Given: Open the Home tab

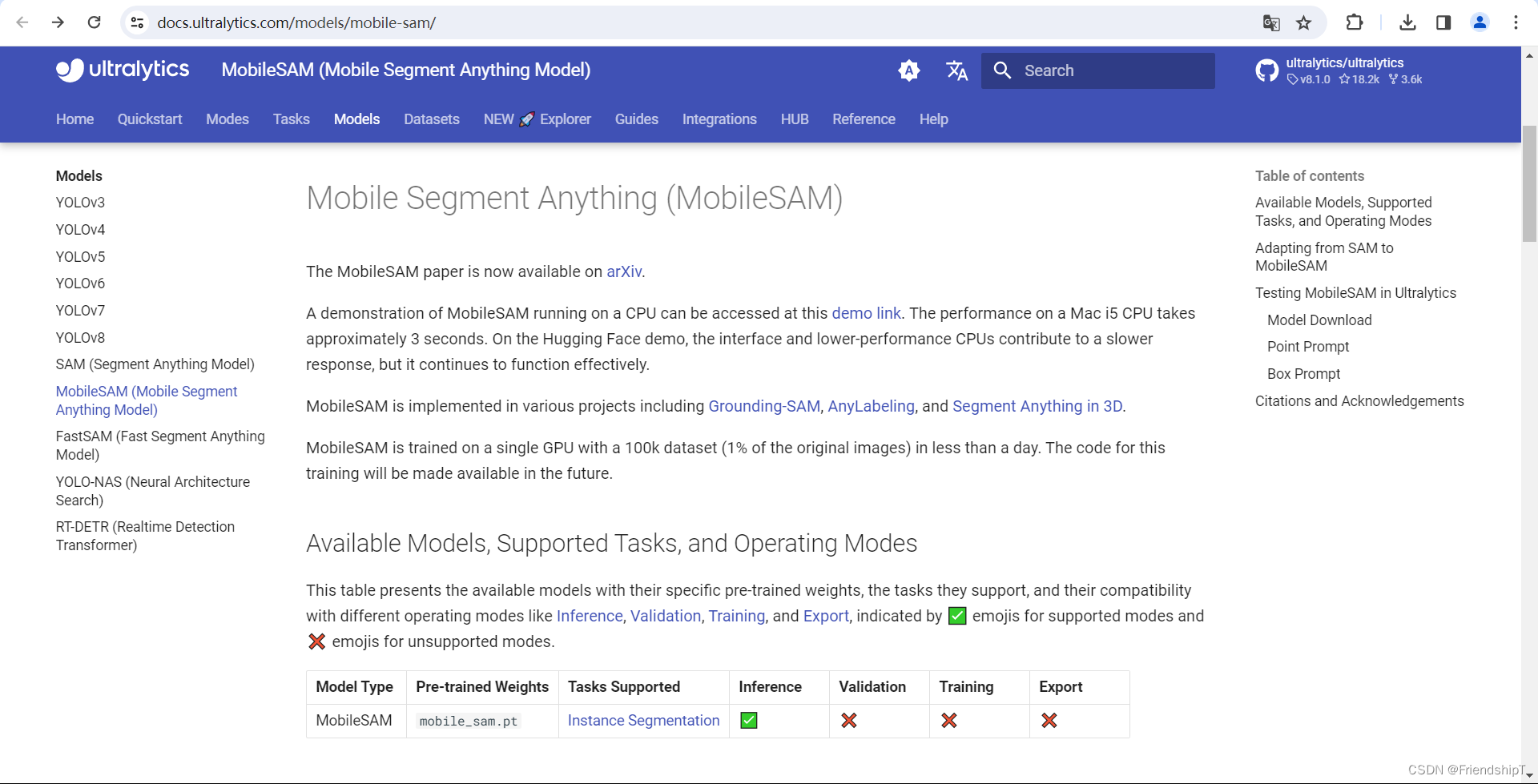Looking at the screenshot, I should coord(74,119).
